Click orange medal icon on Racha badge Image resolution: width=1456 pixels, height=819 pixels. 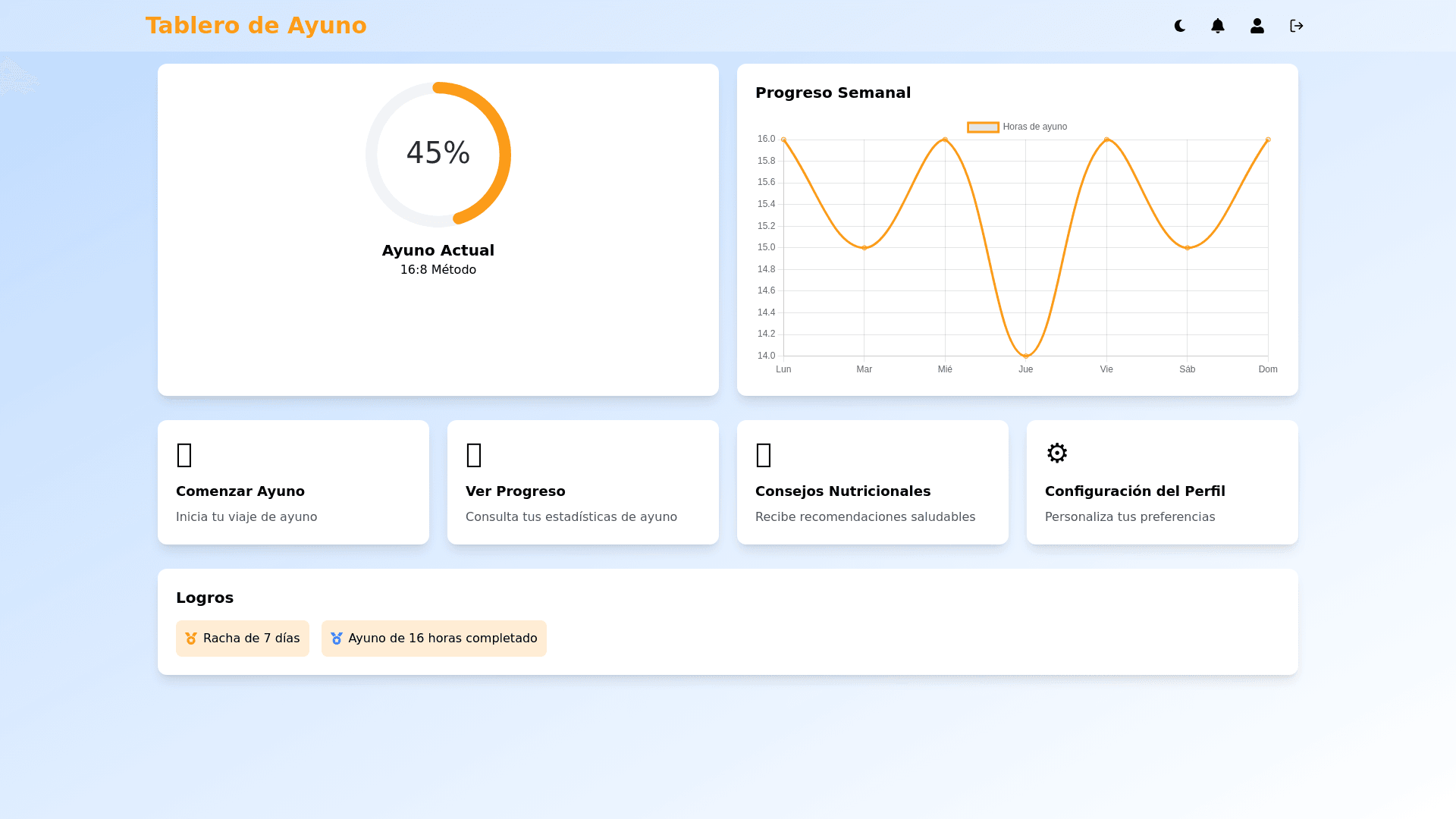pyautogui.click(x=191, y=639)
